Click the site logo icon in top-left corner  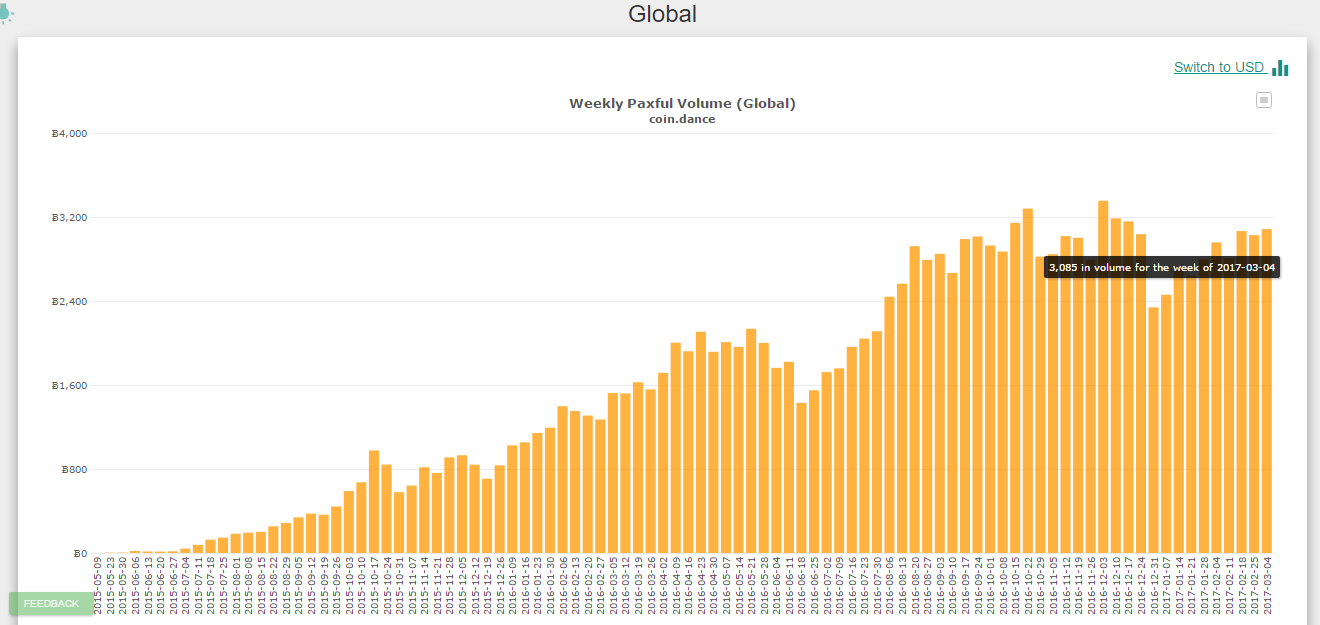tap(6, 12)
